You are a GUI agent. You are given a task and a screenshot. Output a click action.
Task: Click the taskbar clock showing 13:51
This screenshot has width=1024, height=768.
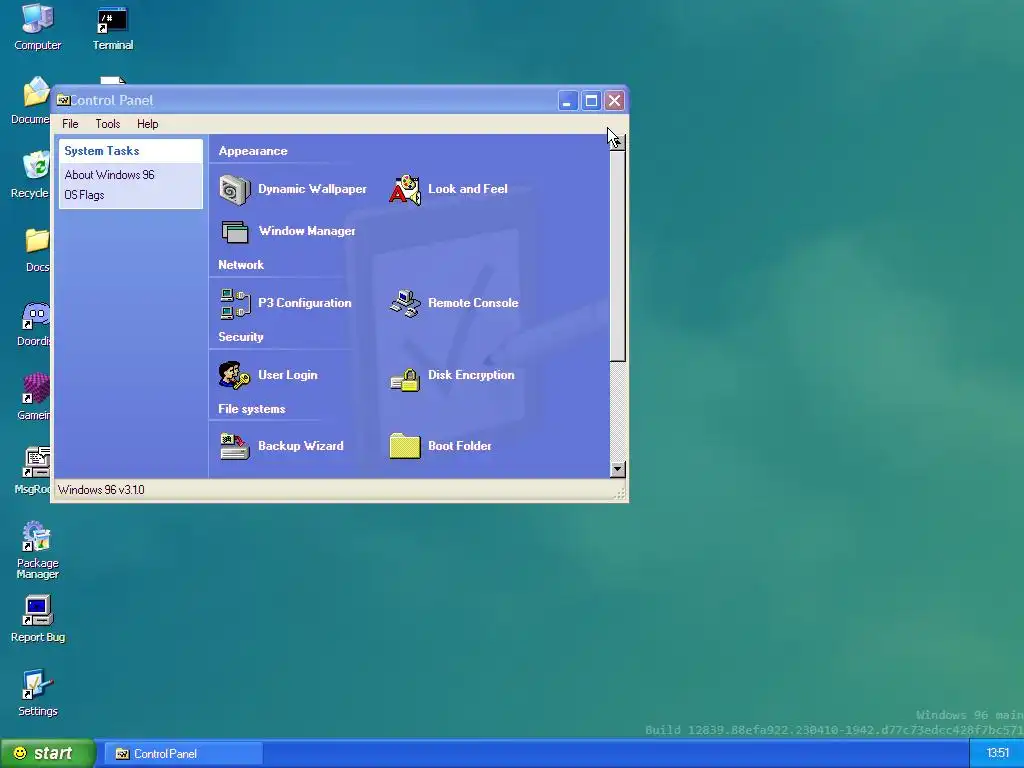point(997,754)
